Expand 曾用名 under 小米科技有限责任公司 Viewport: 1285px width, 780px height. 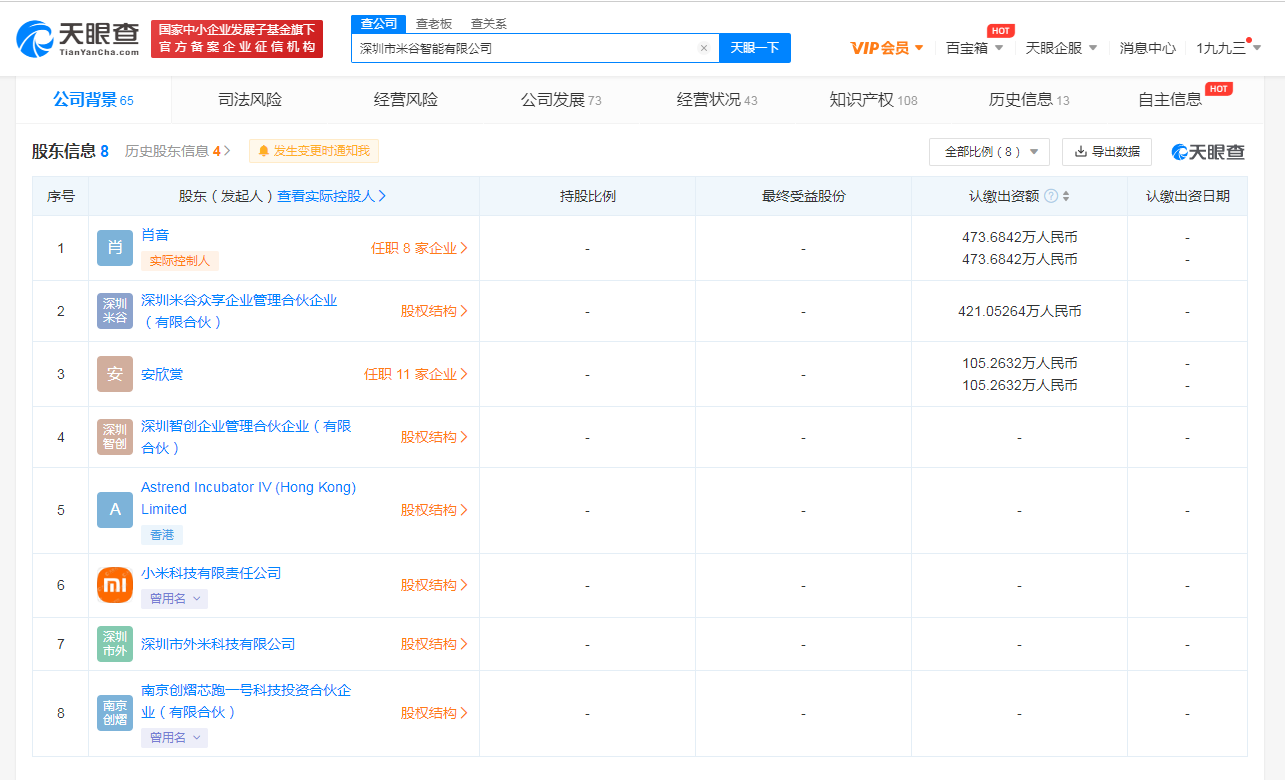coord(174,599)
